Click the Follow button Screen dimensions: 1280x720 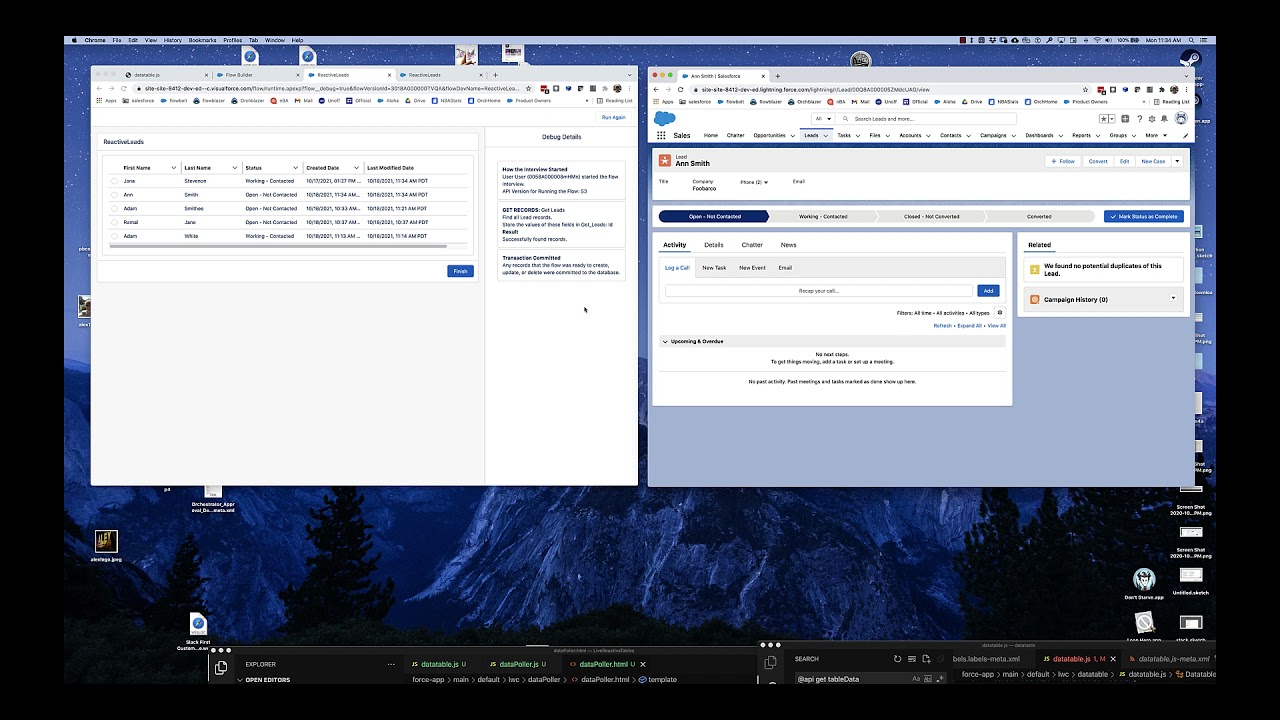click(1063, 161)
